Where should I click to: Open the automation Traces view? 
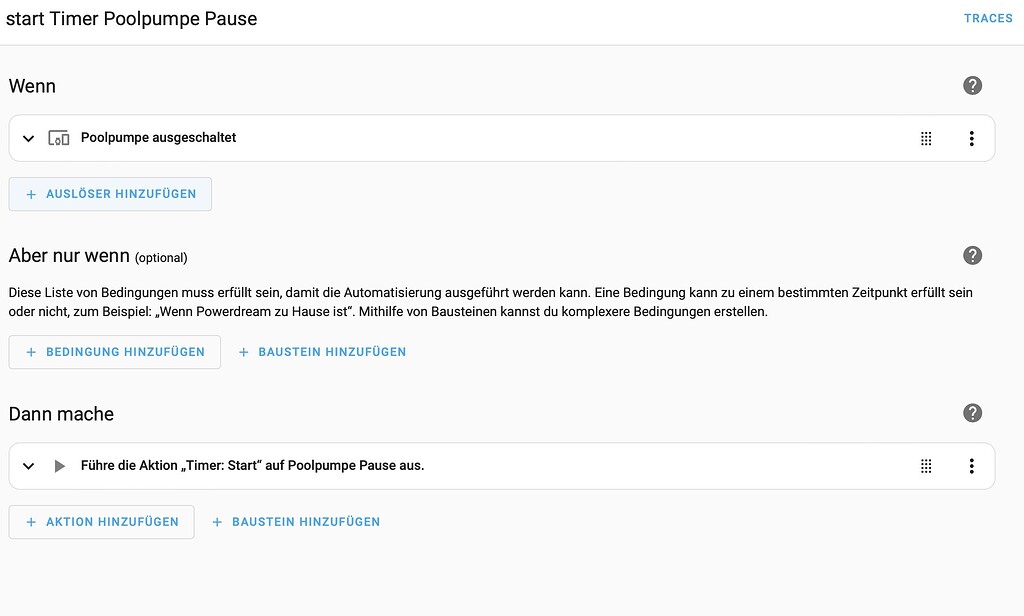(x=988, y=18)
